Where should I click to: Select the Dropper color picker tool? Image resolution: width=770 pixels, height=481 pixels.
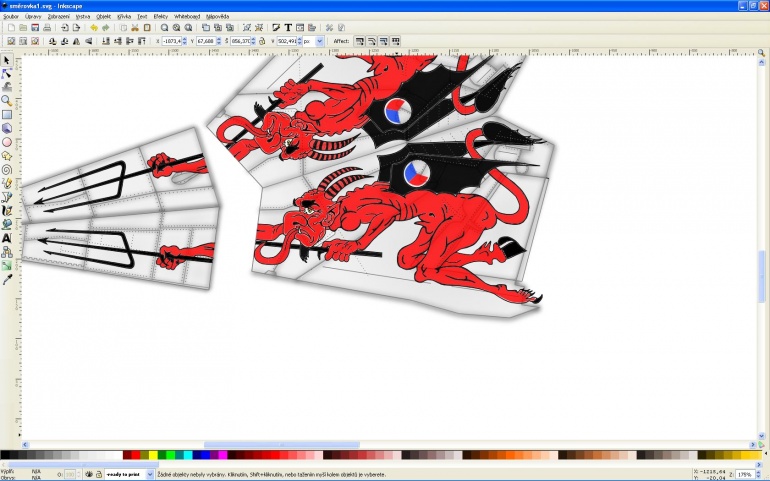coord(6,280)
